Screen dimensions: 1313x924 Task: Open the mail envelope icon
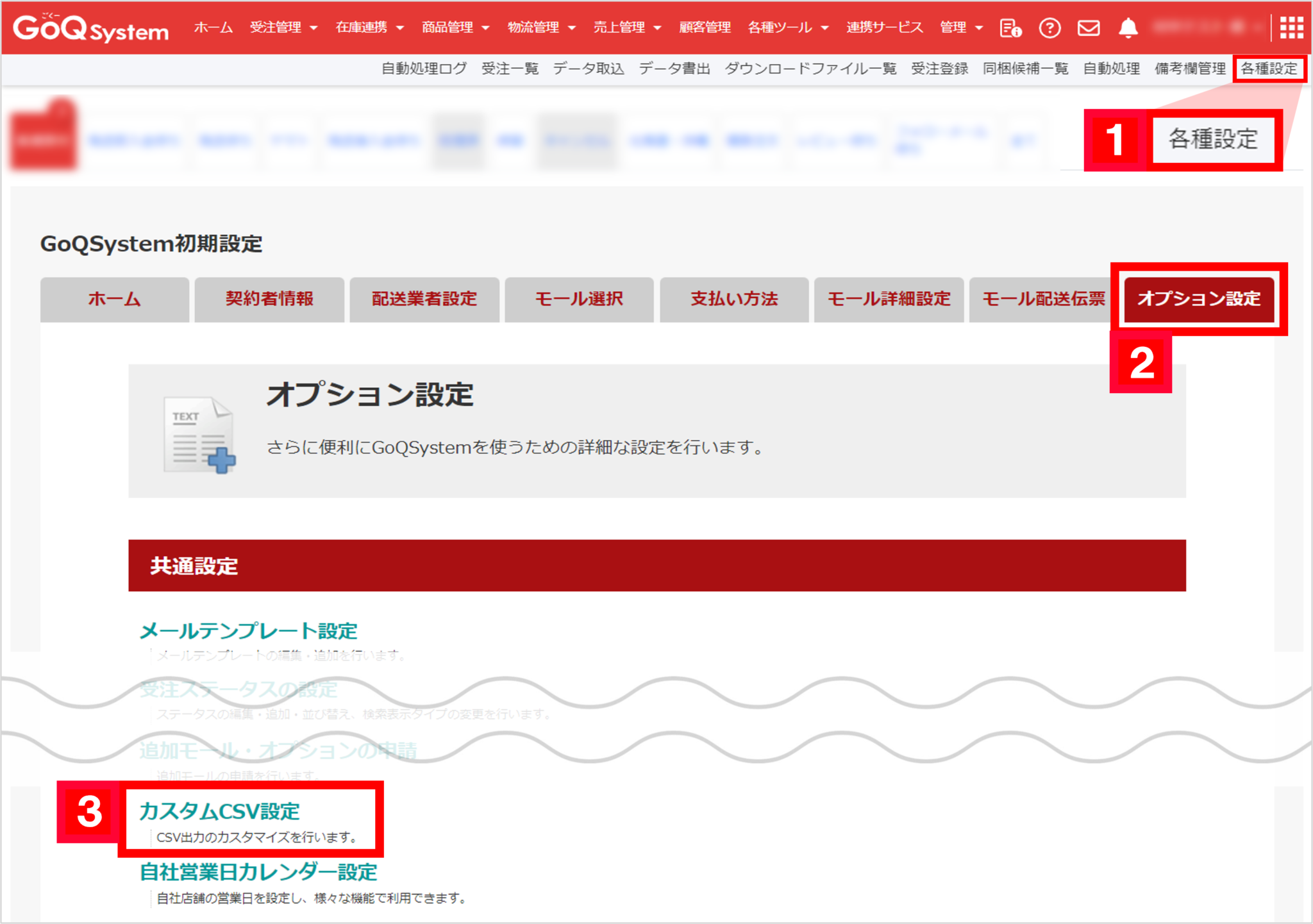(x=1089, y=28)
